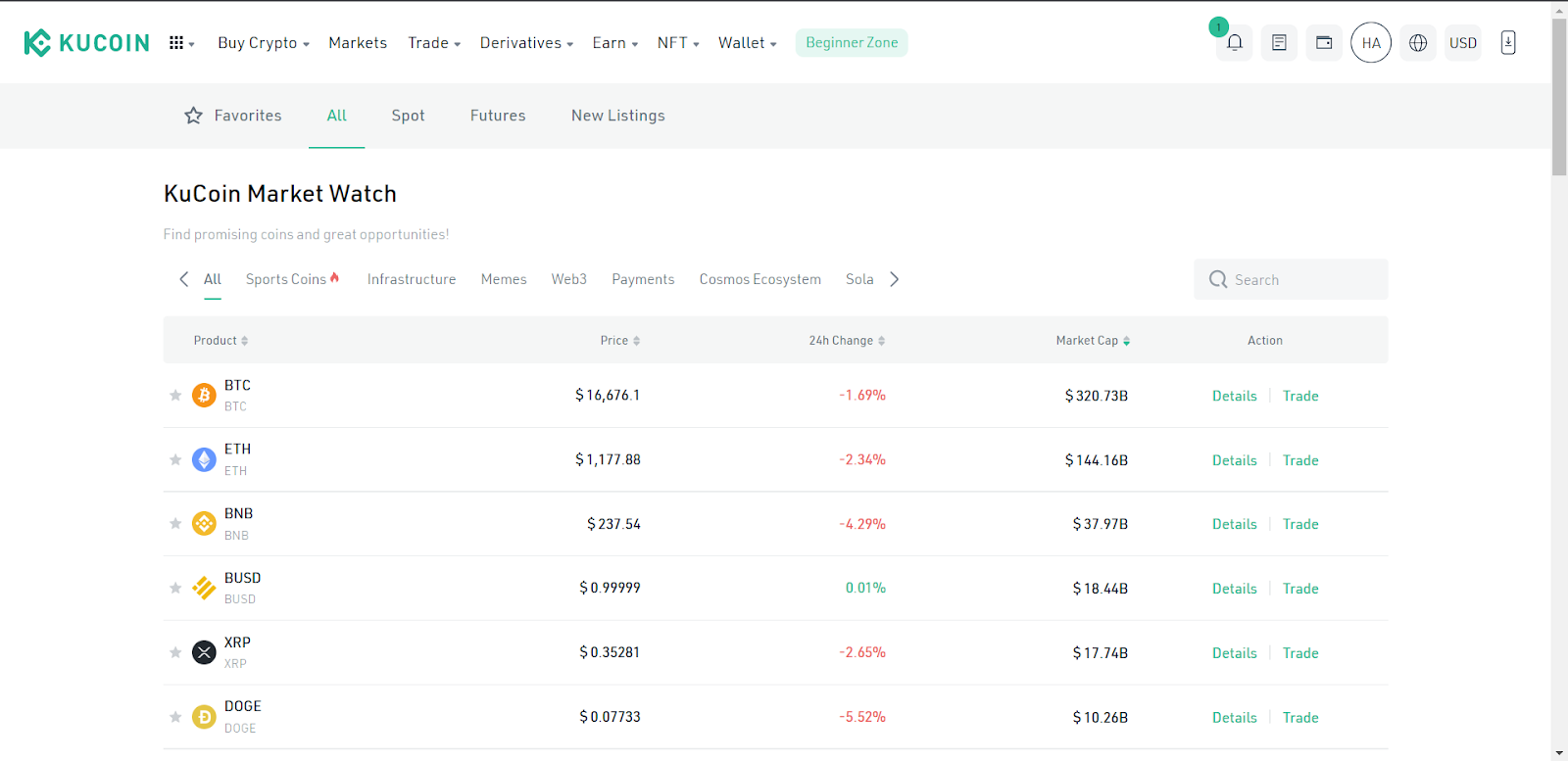Switch to the Futures tab

(498, 116)
